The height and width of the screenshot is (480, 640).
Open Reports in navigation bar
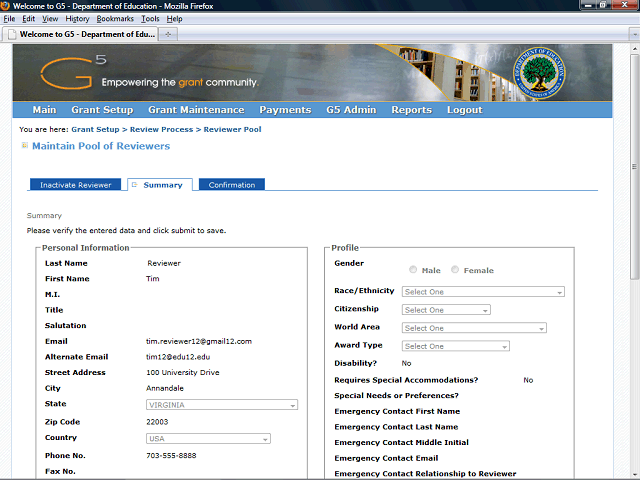point(411,110)
